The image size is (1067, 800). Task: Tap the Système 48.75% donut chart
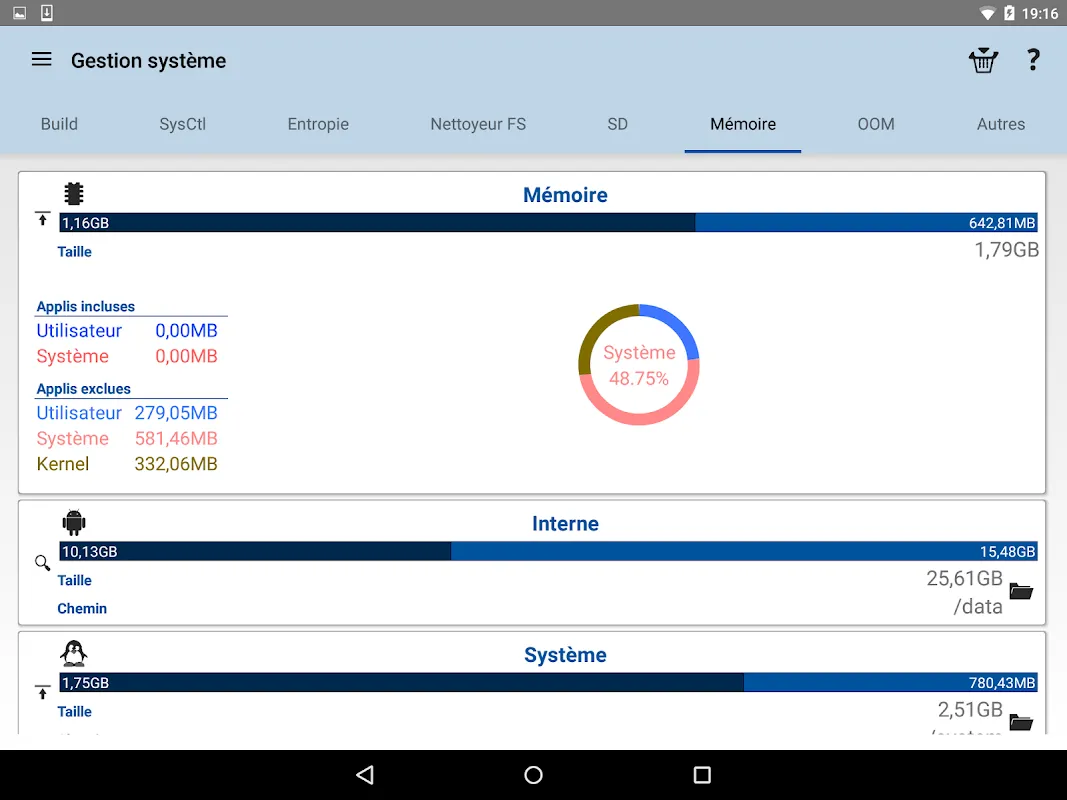[x=638, y=365]
